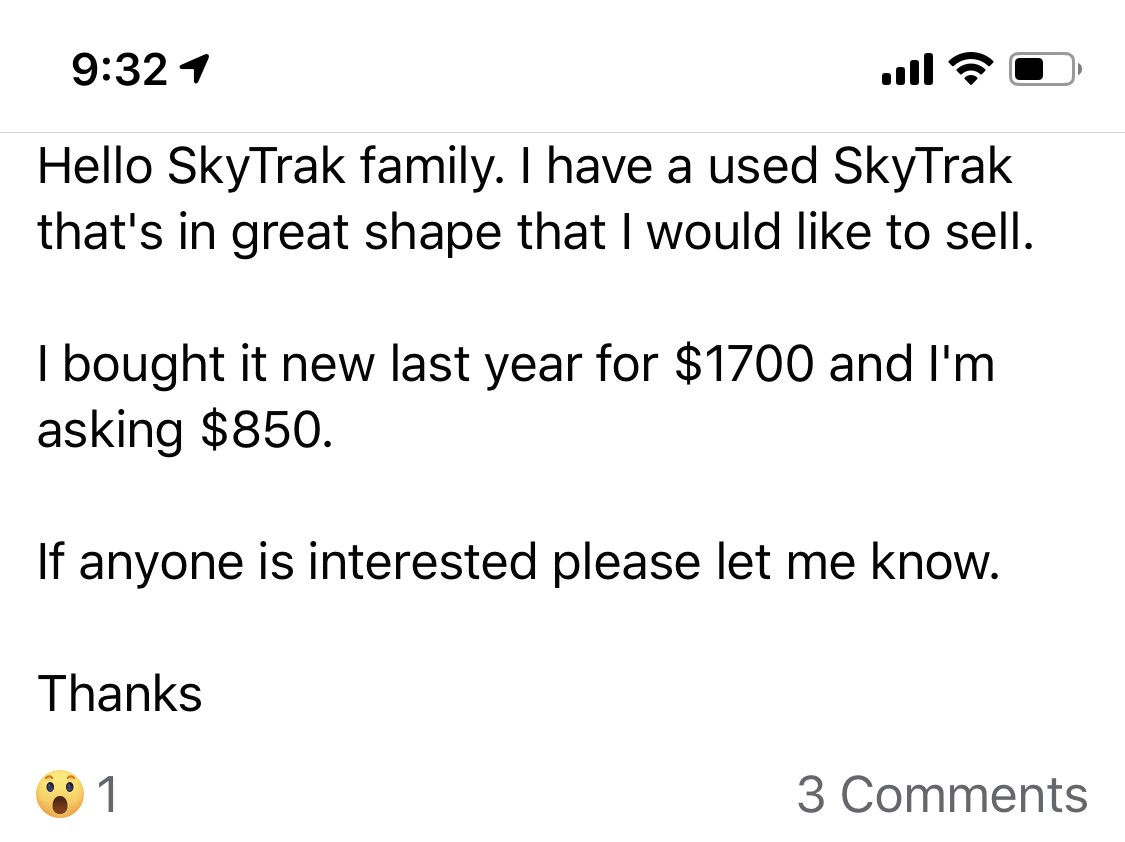Tap the location services arrow icon
1125x842 pixels.
pos(193,68)
